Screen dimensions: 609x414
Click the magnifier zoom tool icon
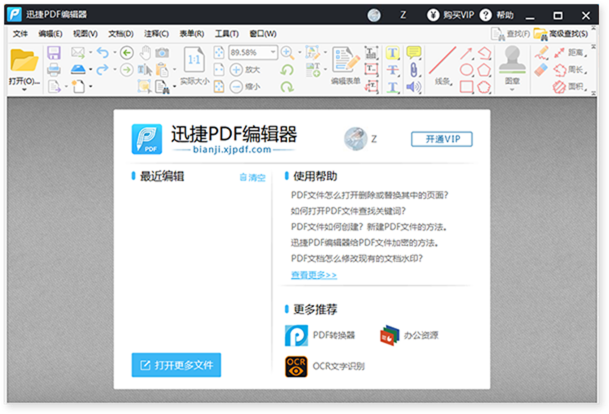(287, 52)
